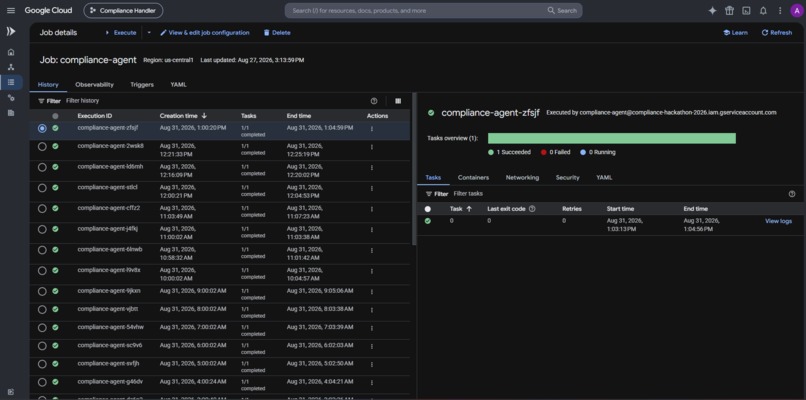Screen dimensions: 806x400
Task: Launch Cloud Shell terminal icon
Action: point(746,11)
